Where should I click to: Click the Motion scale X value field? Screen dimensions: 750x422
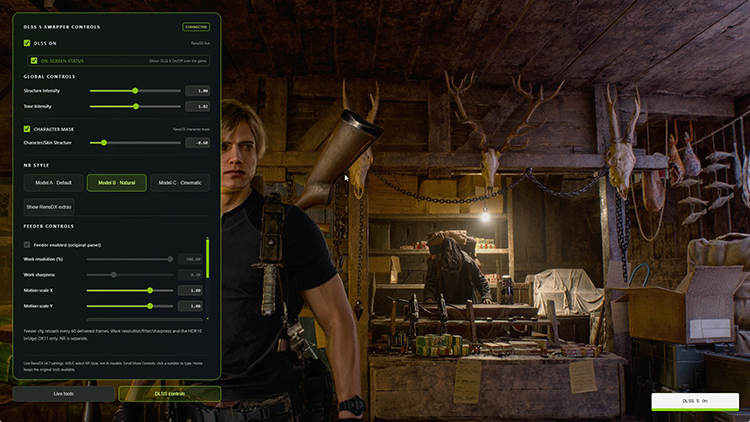pyautogui.click(x=190, y=290)
